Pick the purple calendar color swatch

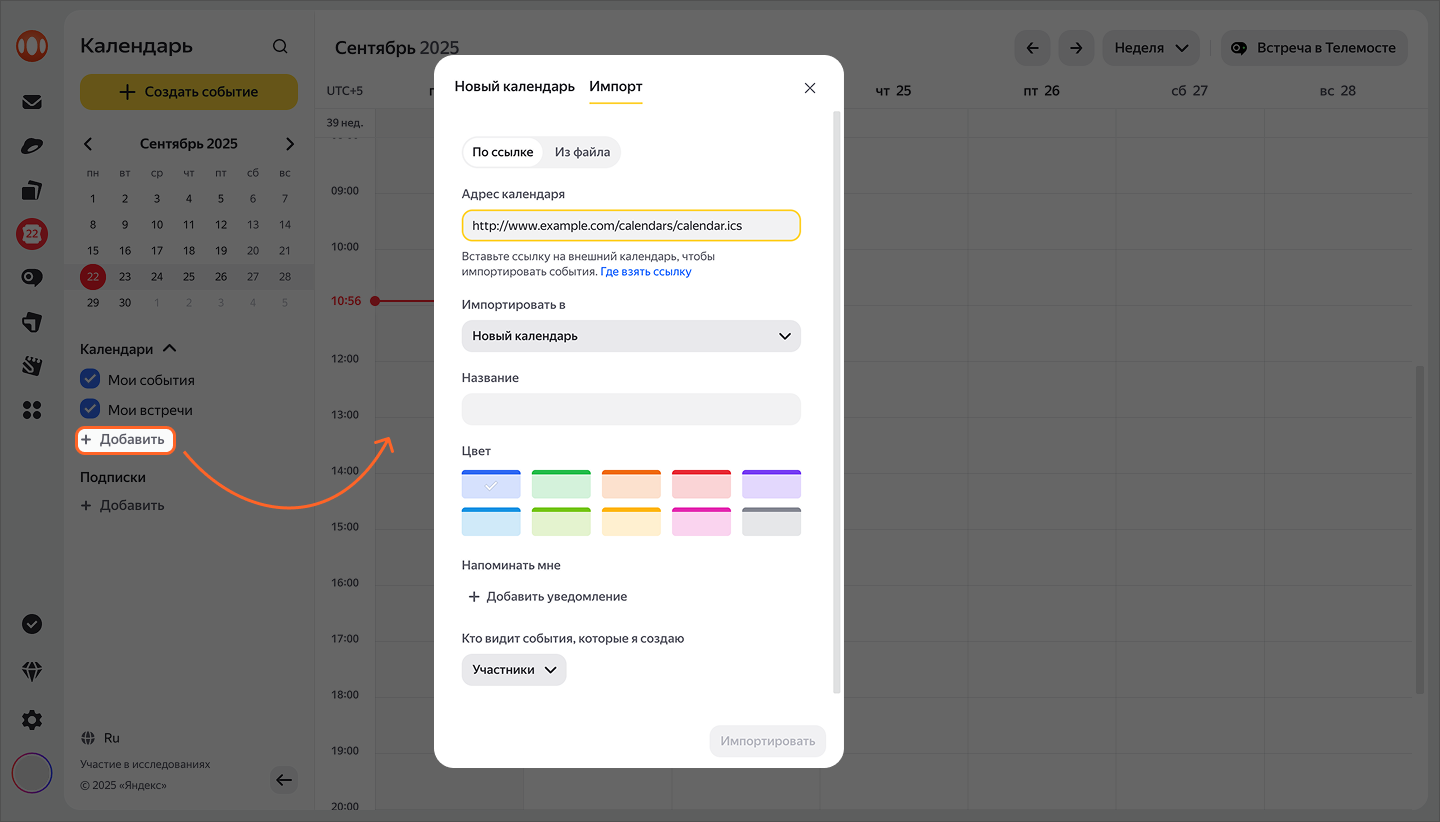coord(771,484)
